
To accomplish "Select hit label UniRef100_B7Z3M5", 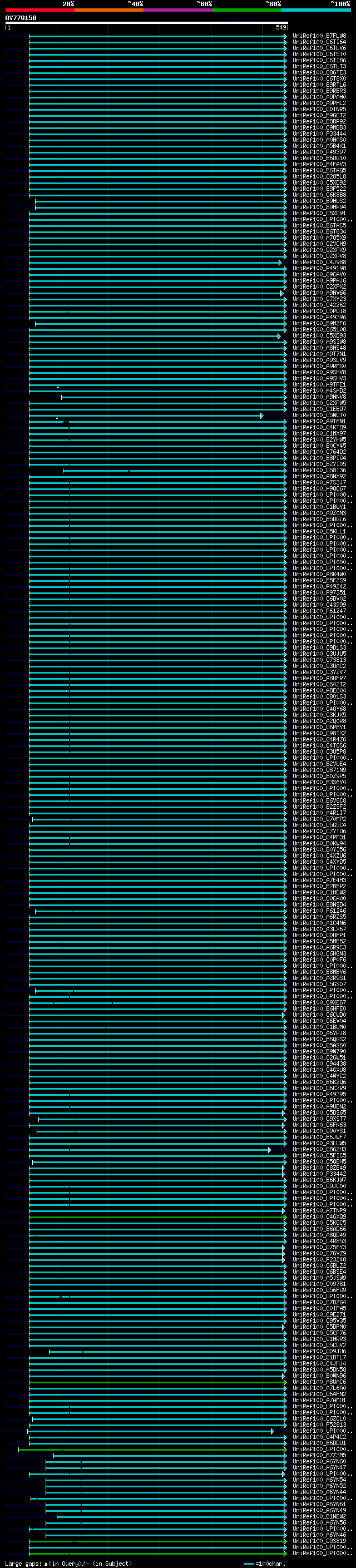I will [x=319, y=1456].
